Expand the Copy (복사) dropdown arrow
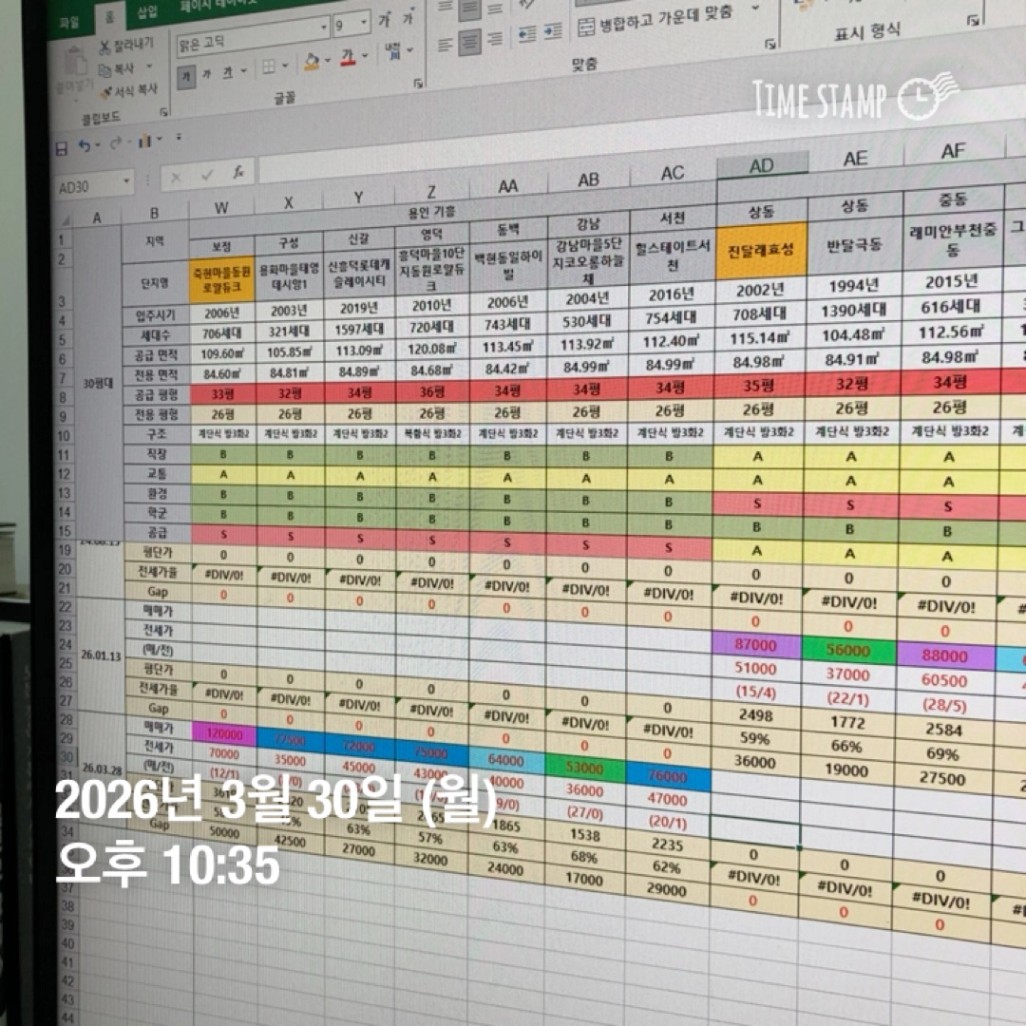Viewport: 1026px width, 1026px height. [x=149, y=66]
